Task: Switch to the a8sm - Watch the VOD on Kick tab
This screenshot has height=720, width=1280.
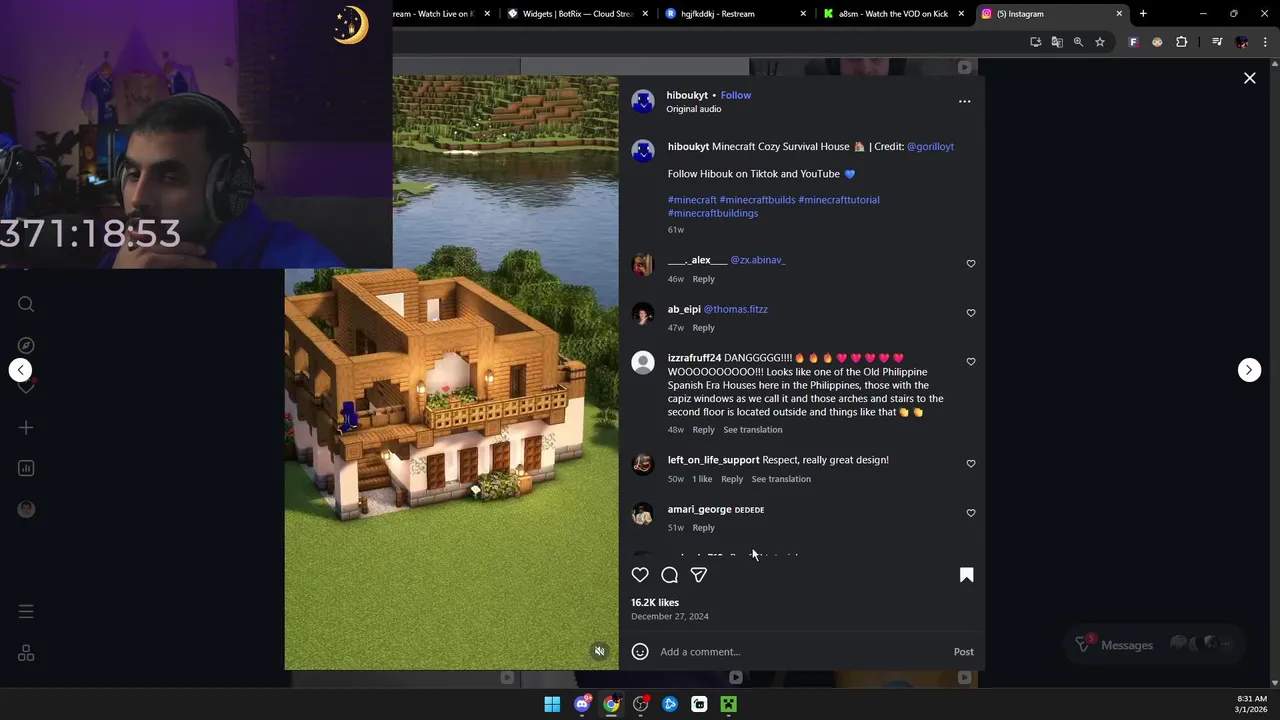Action: 893,14
